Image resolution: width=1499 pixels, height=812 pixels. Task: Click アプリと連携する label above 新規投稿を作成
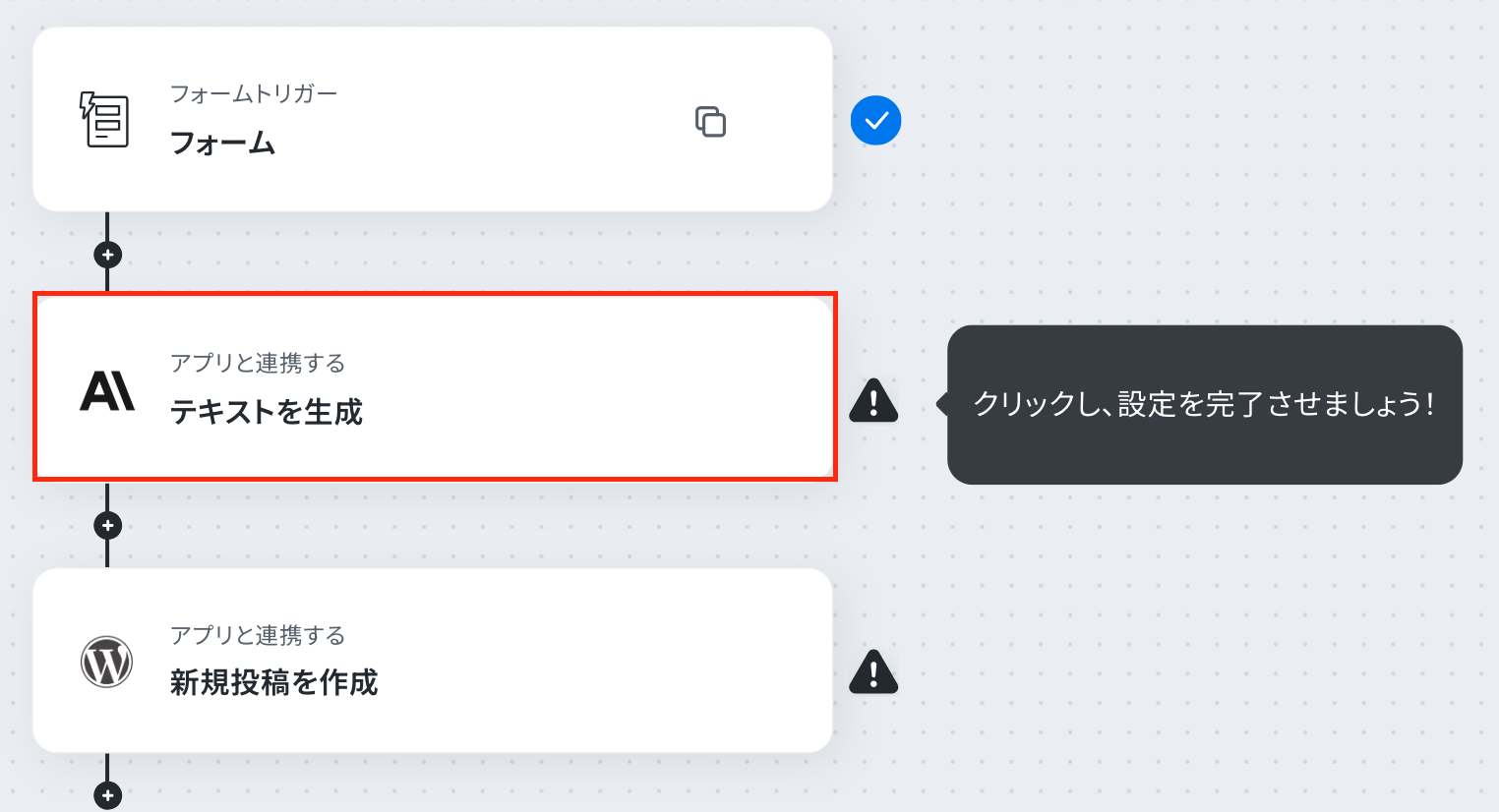point(258,635)
